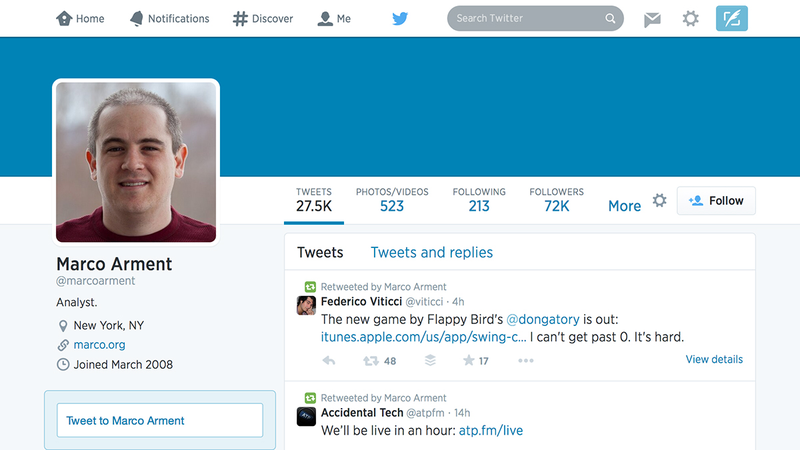Click the search magnifier icon

click(x=610, y=18)
